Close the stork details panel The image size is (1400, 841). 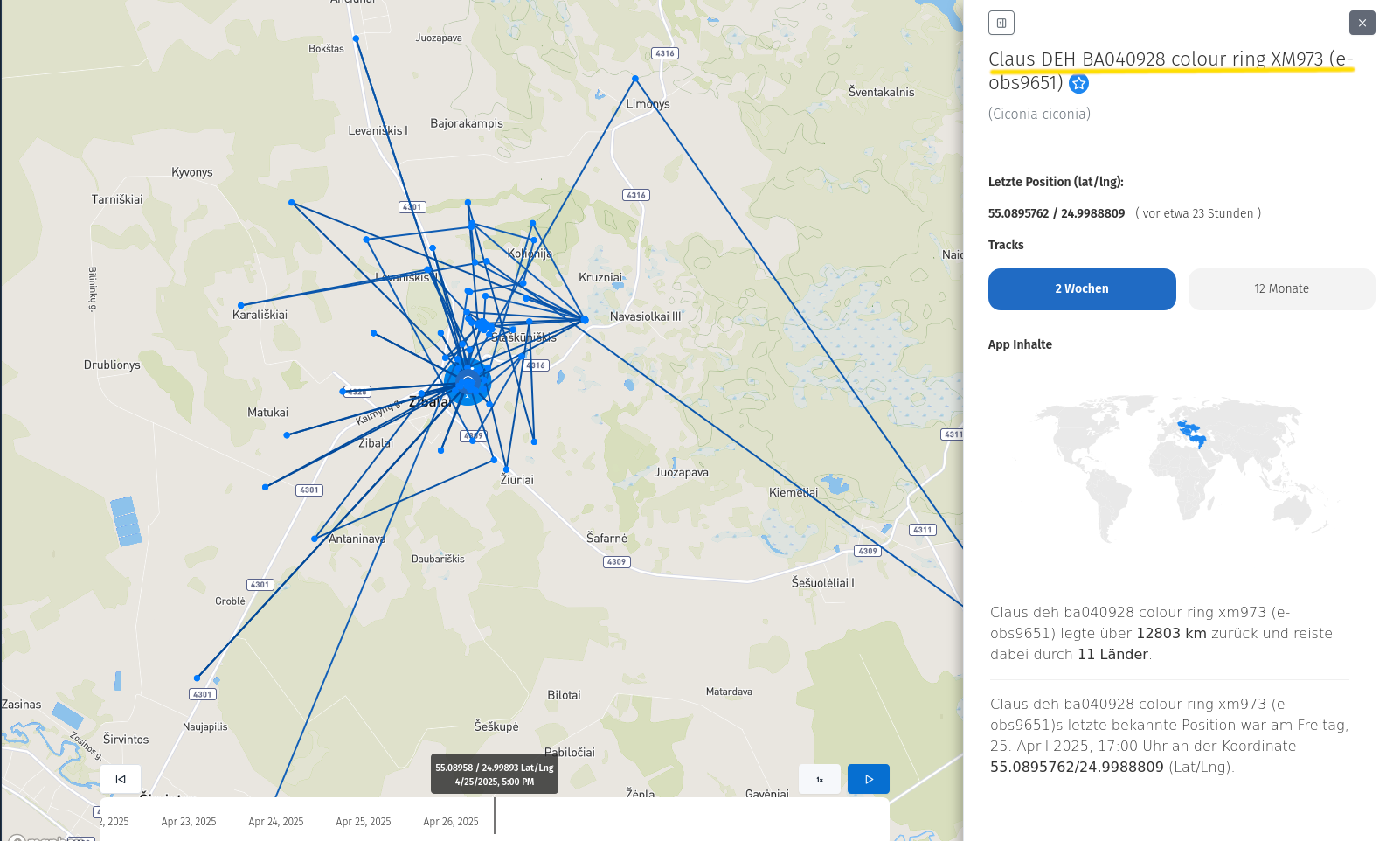(x=1362, y=23)
